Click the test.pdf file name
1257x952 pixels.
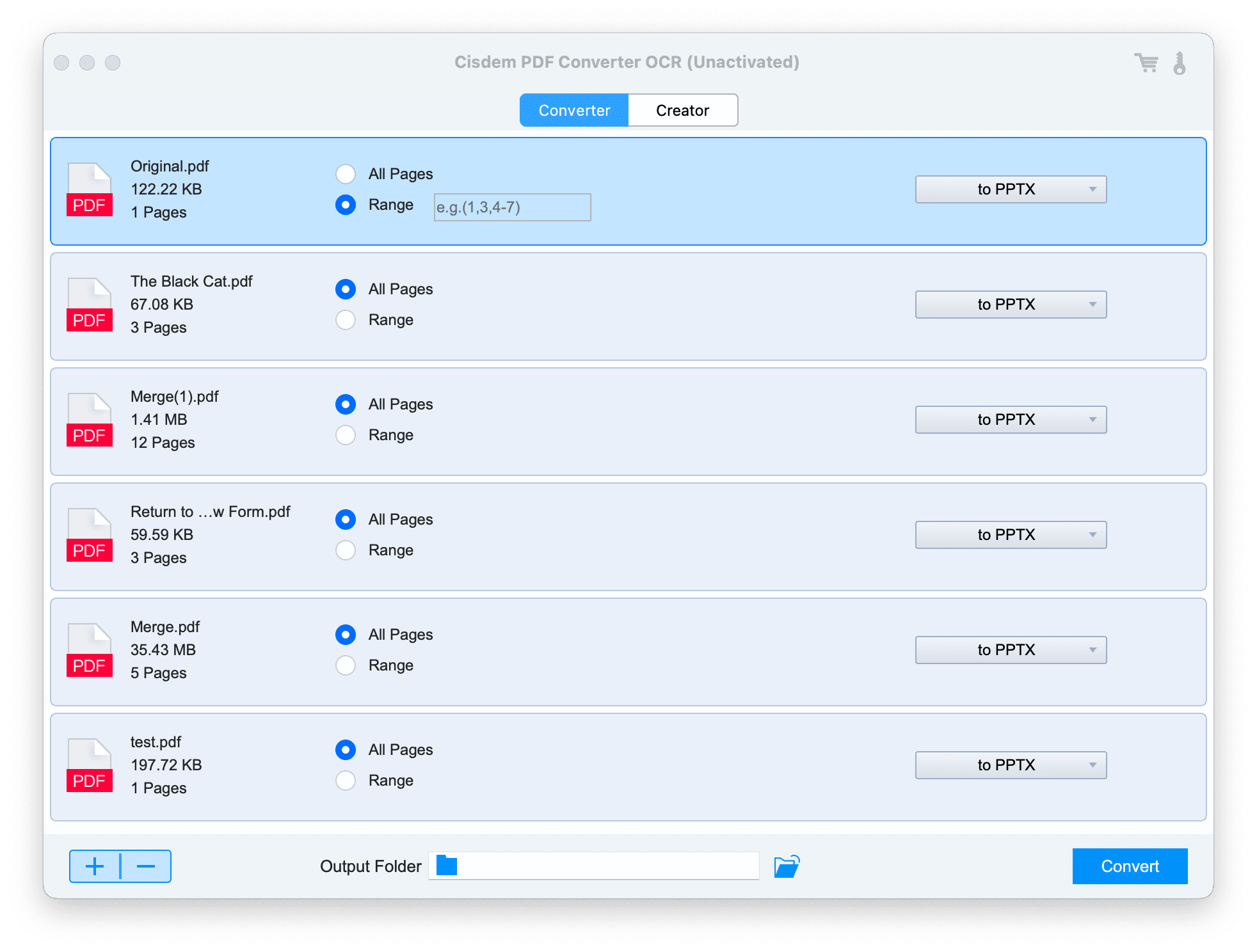coord(156,742)
